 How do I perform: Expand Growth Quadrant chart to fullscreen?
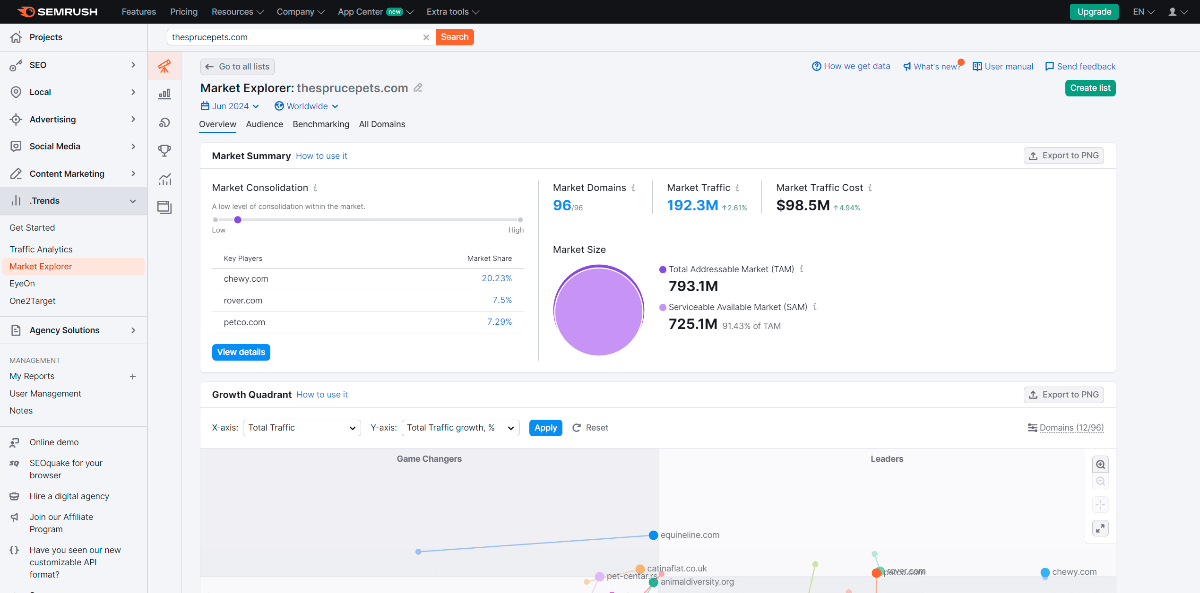[1100, 528]
